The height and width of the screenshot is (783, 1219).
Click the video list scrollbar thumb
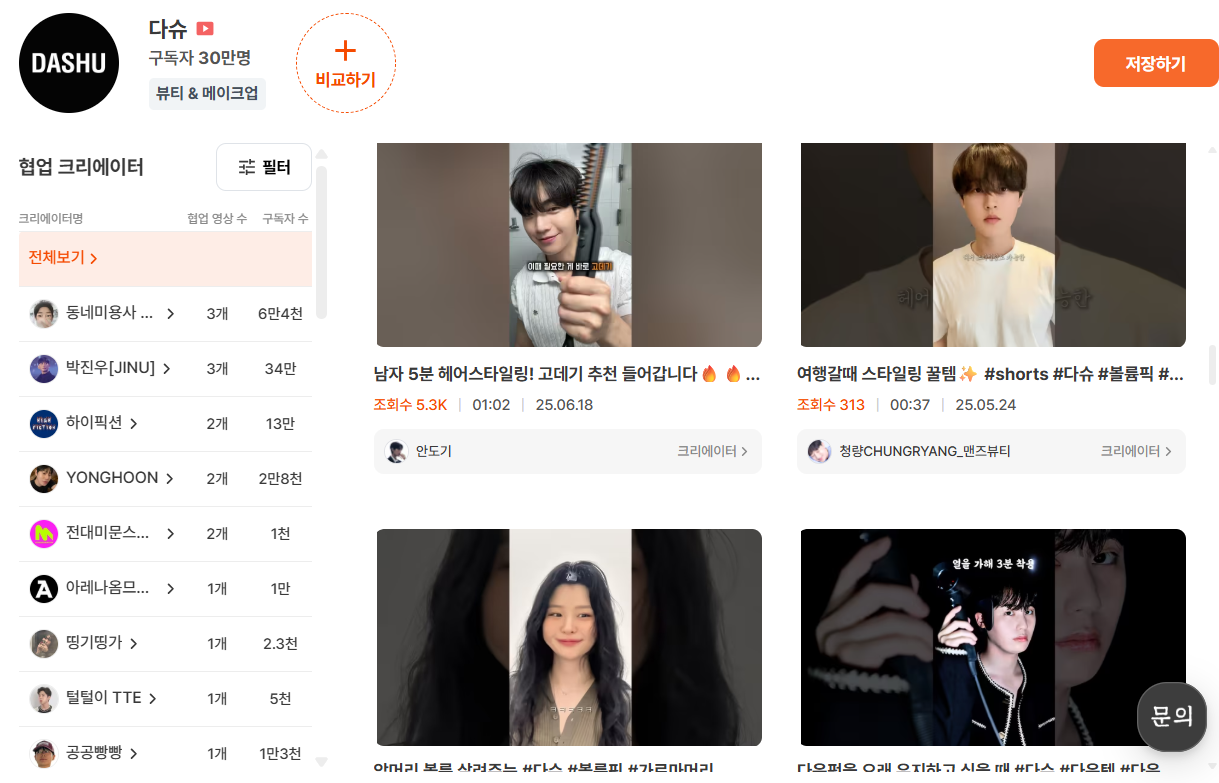coord(1213,366)
